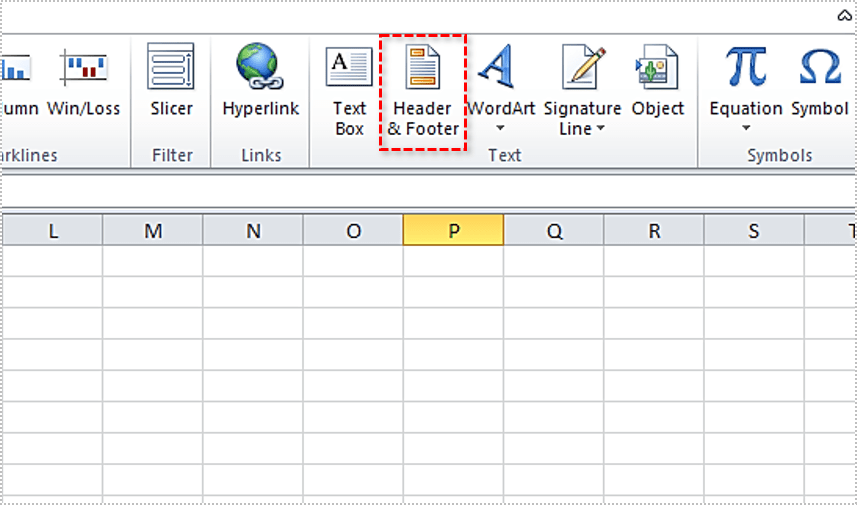Image resolution: width=857 pixels, height=505 pixels.
Task: Select column M header
Action: click(x=153, y=231)
